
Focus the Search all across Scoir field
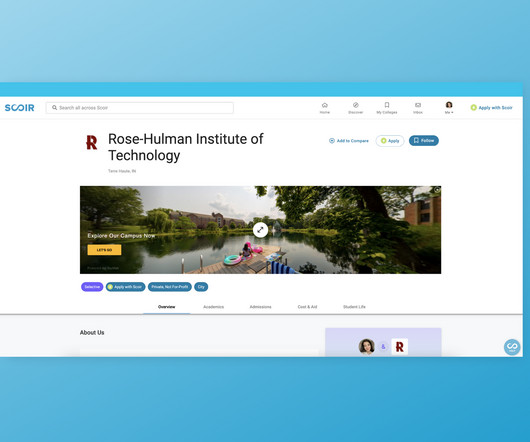140,108
